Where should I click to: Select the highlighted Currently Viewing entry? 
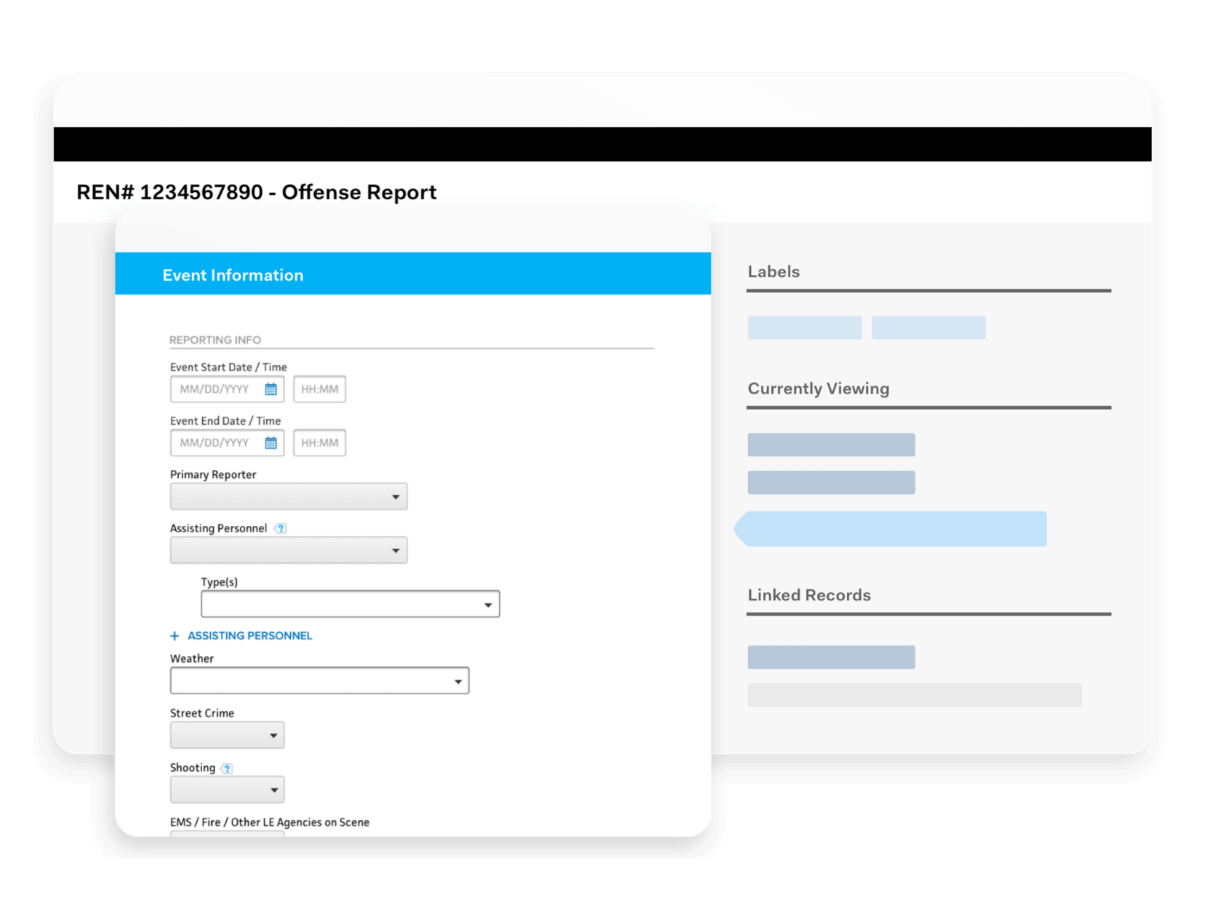click(890, 529)
